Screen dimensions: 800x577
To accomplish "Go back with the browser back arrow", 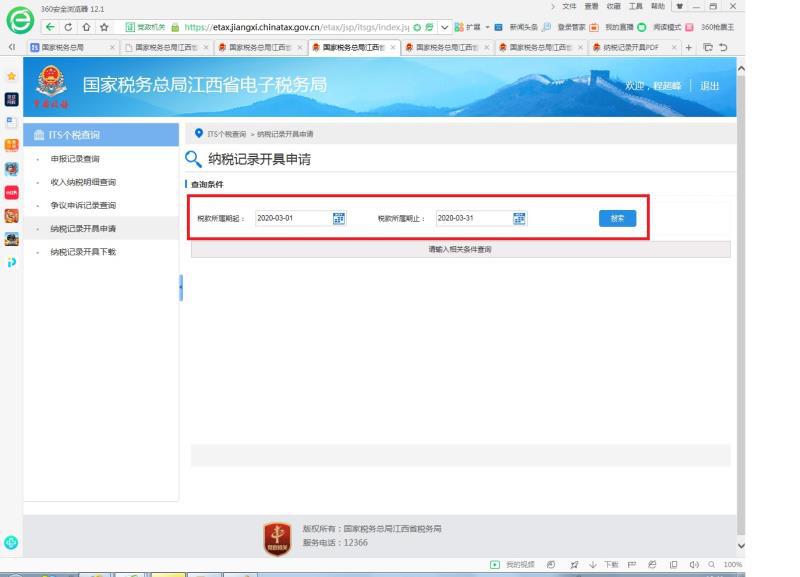I will (x=50, y=27).
